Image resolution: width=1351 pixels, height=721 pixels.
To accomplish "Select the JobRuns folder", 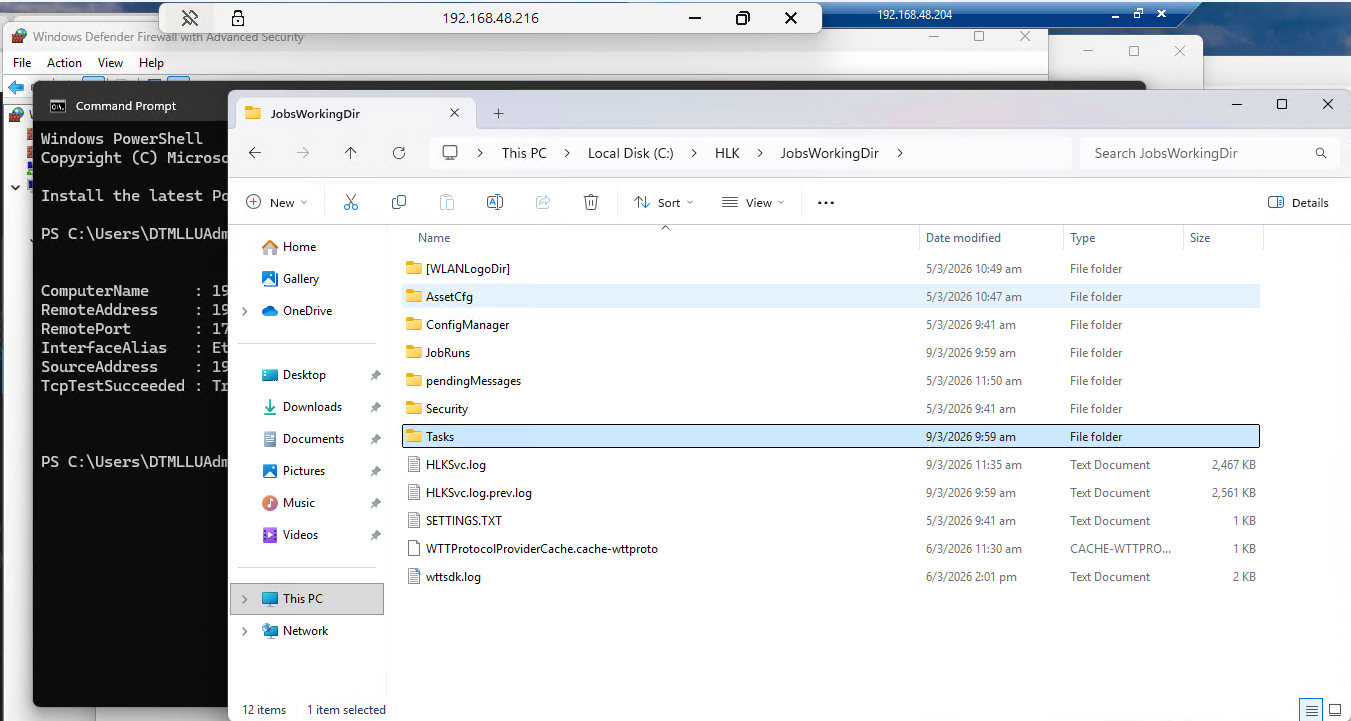I will coord(830,353).
